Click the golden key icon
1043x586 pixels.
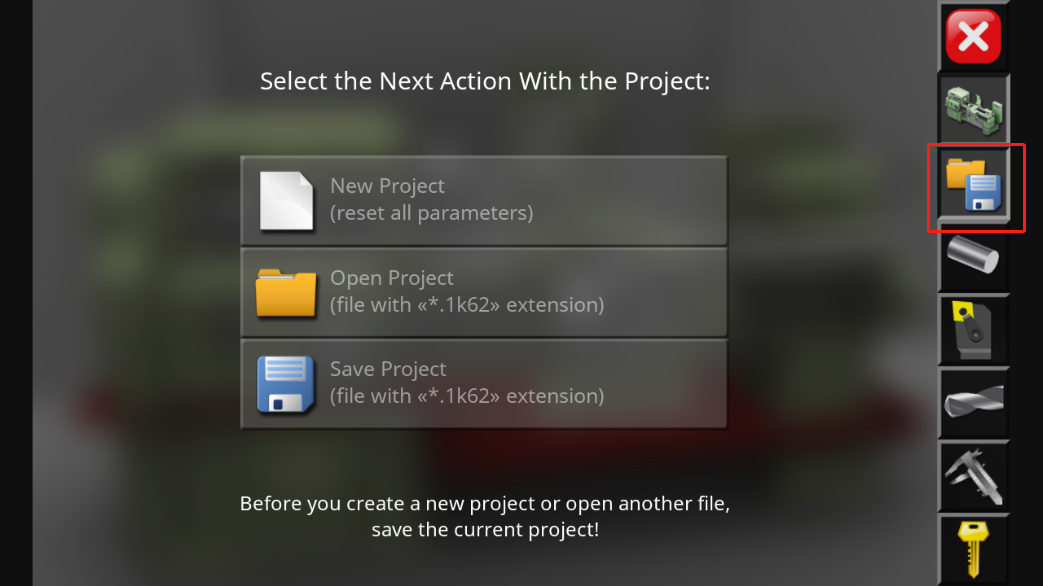pyautogui.click(x=973, y=547)
